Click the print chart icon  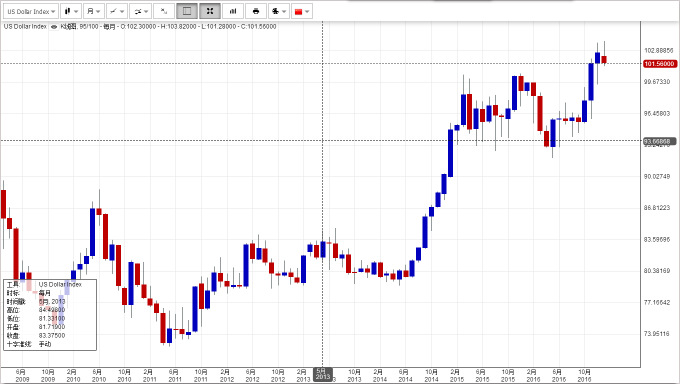256,11
